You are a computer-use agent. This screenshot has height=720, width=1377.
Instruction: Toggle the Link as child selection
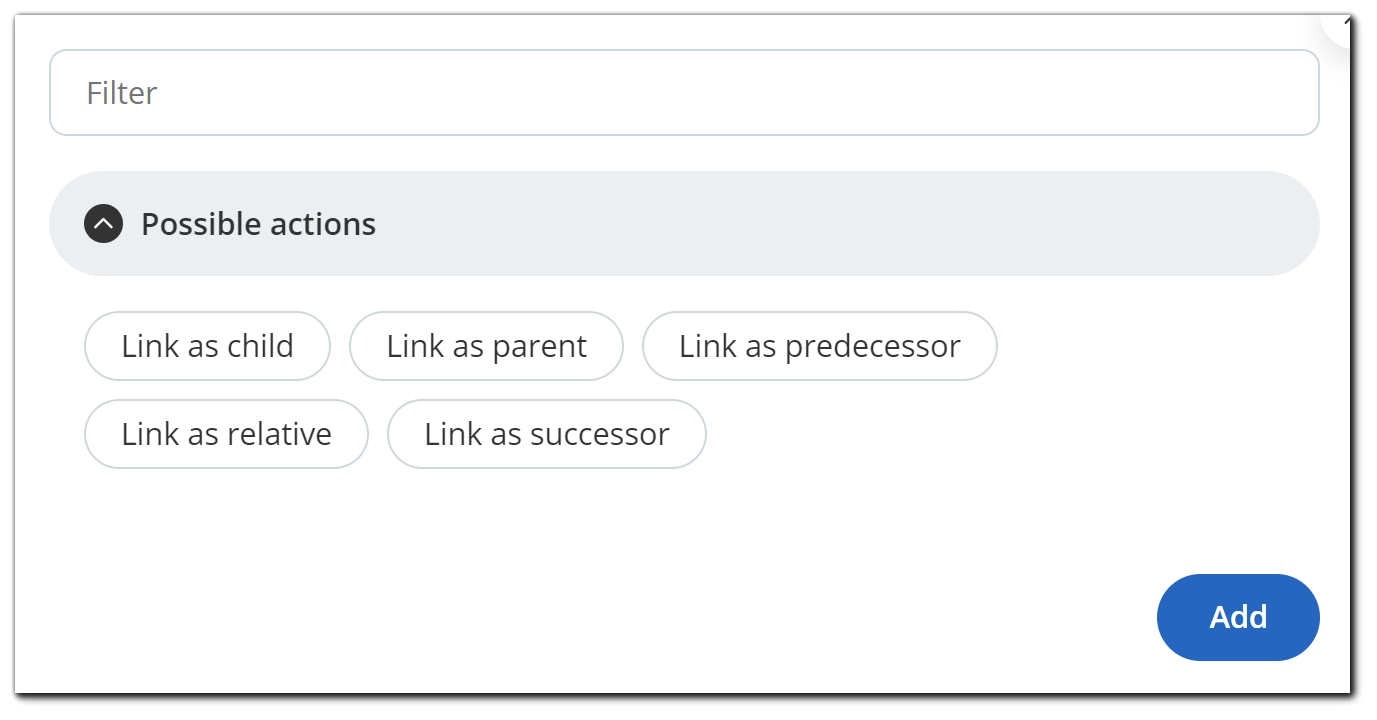207,346
